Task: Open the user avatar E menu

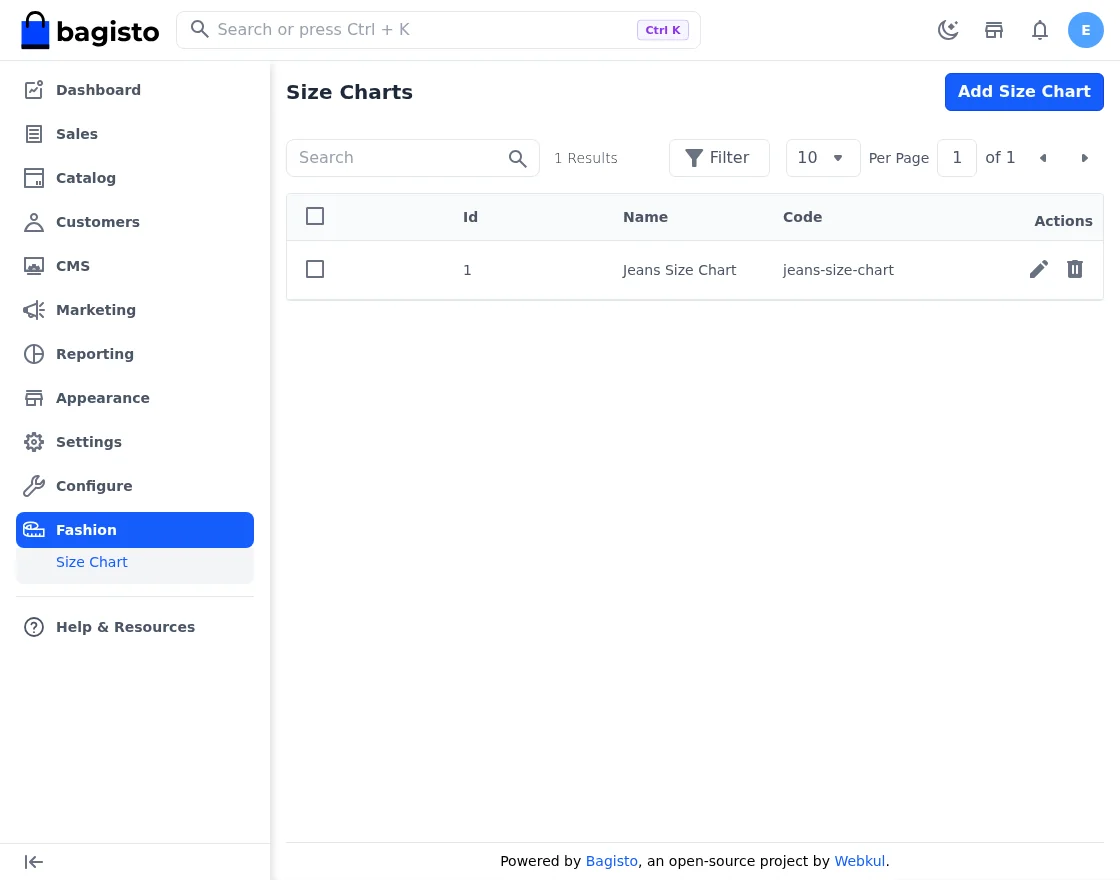Action: click(1085, 30)
